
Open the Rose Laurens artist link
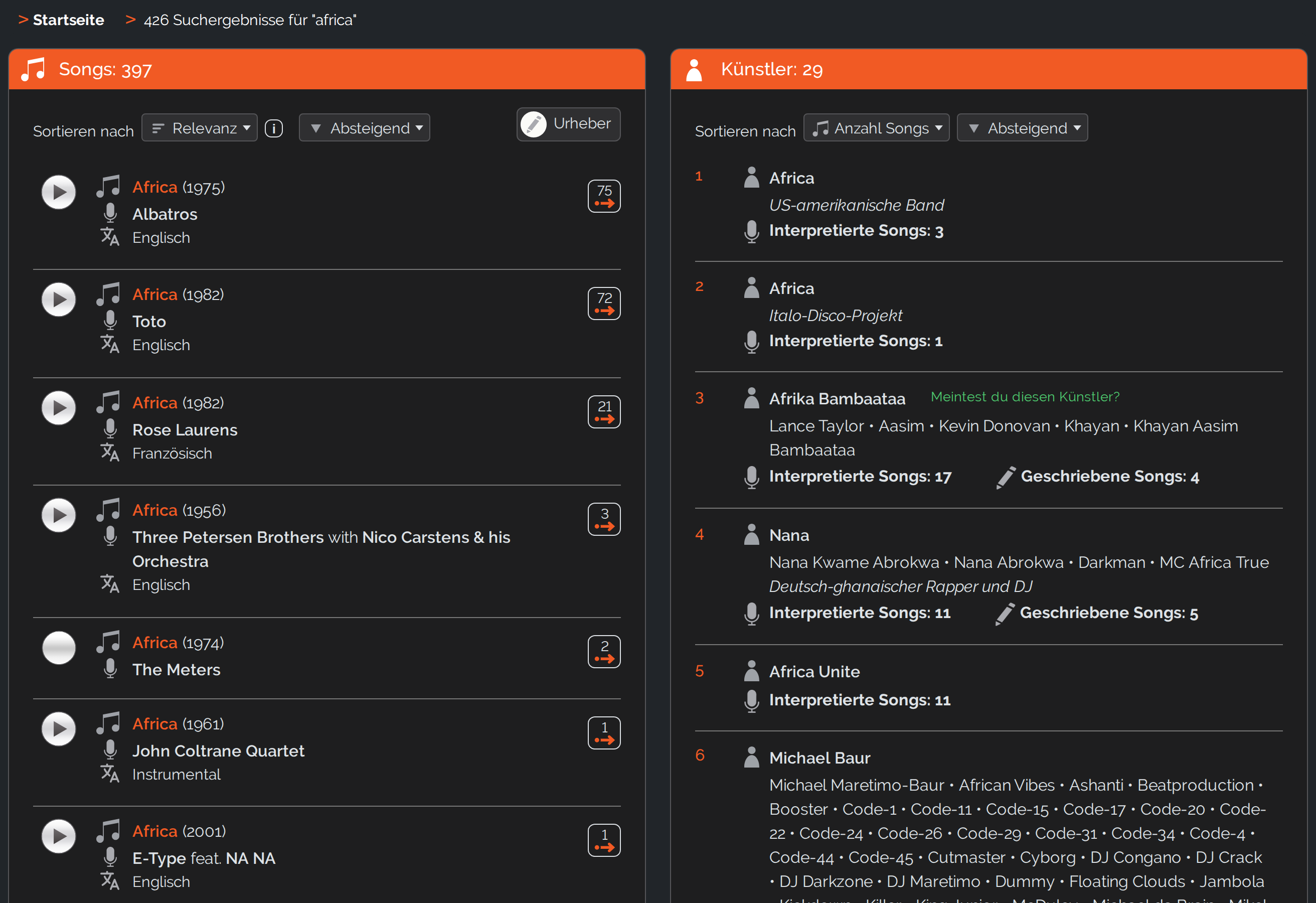(x=185, y=430)
